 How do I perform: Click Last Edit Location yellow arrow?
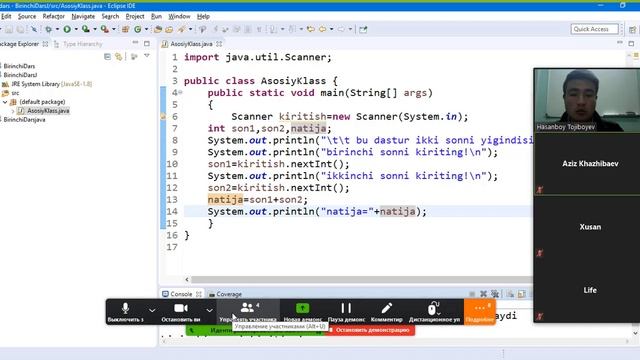(x=311, y=29)
